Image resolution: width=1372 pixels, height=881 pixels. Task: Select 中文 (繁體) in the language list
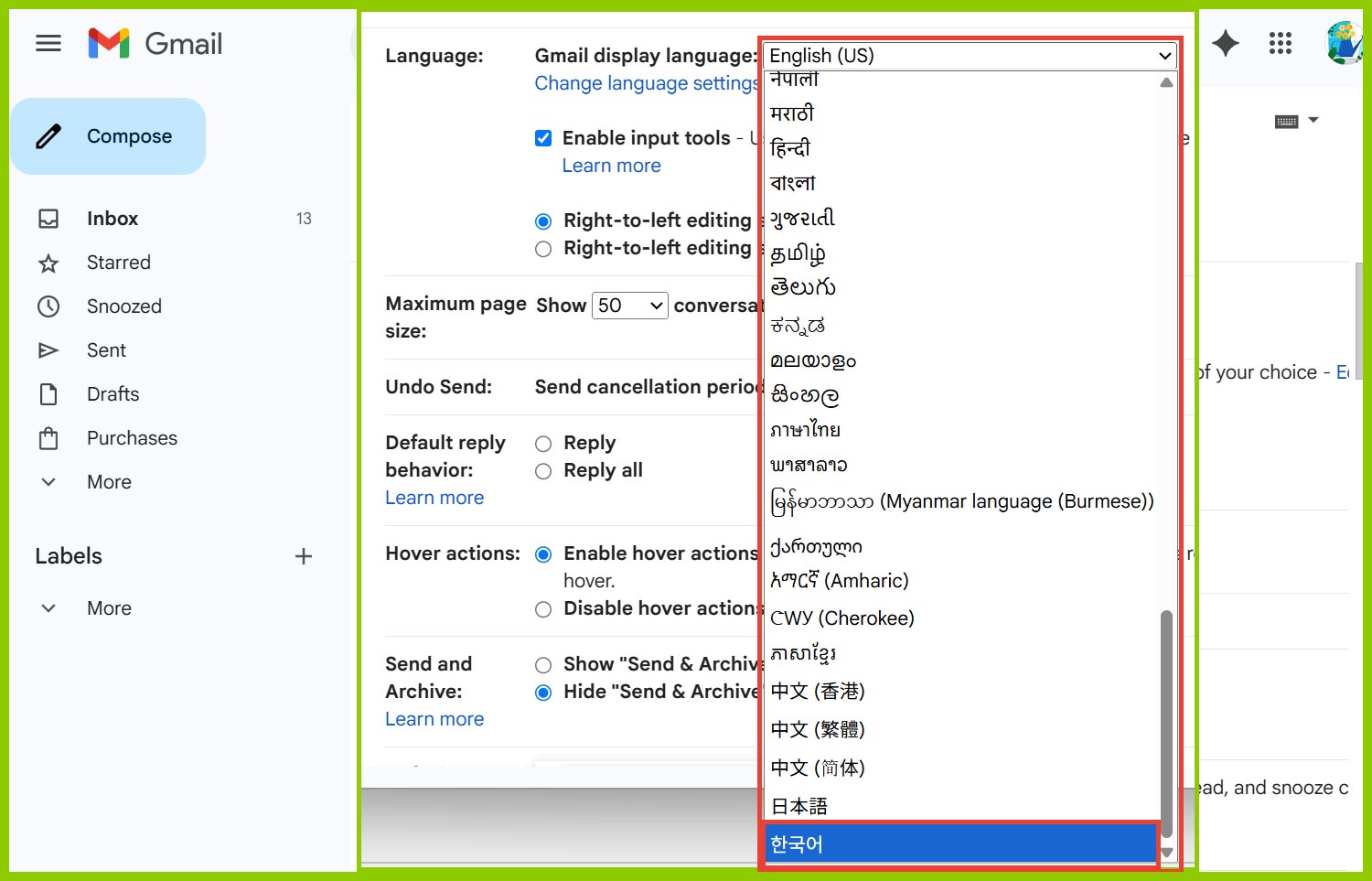pos(960,729)
